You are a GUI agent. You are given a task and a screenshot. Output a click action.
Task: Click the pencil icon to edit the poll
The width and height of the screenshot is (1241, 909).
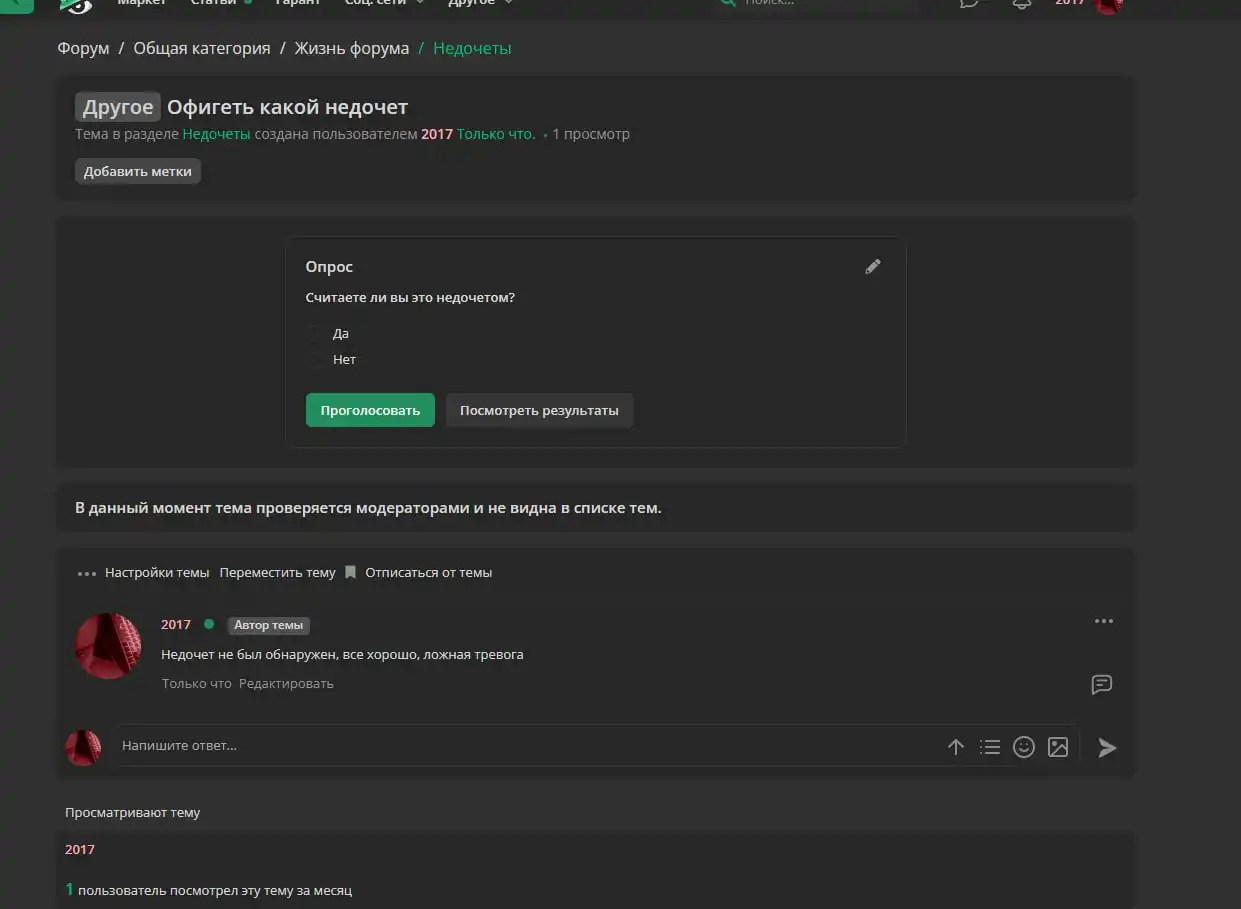873,267
